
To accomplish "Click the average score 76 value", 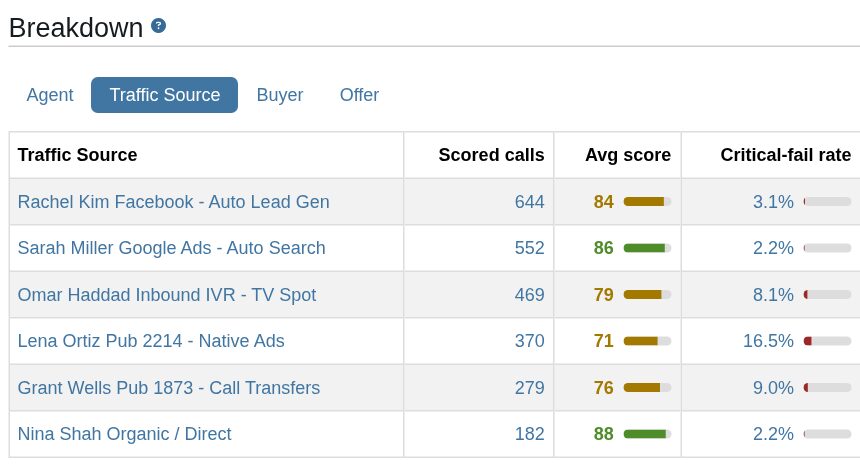I will (x=603, y=388).
